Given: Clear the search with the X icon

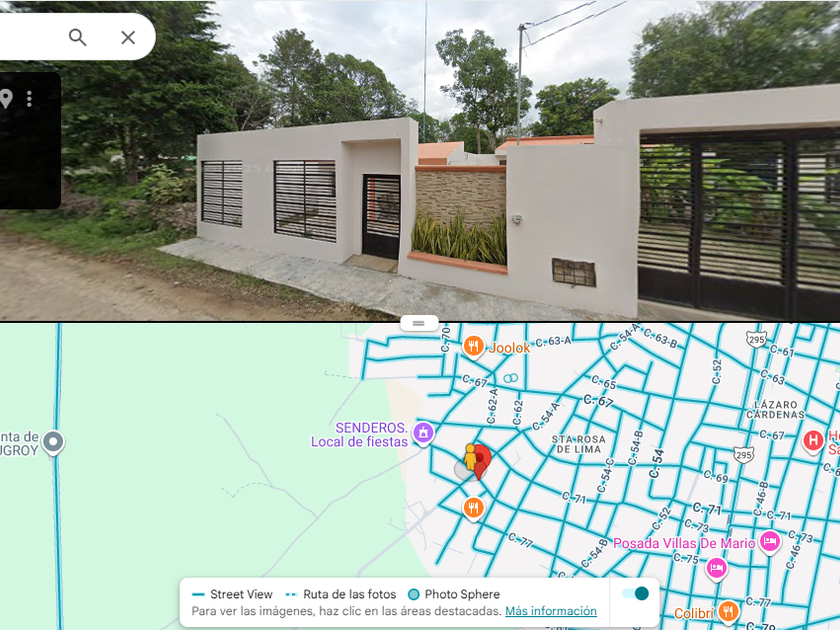Looking at the screenshot, I should (x=128, y=38).
